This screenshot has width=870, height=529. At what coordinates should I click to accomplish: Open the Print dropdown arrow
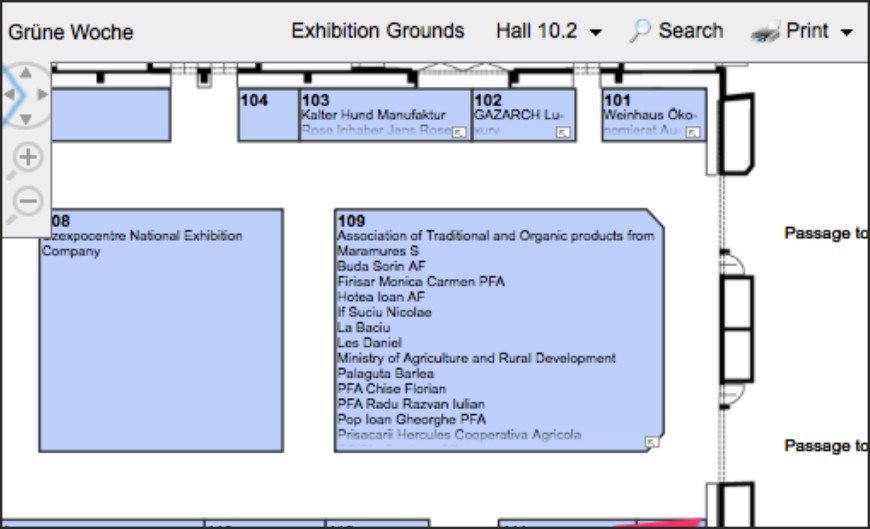[847, 32]
